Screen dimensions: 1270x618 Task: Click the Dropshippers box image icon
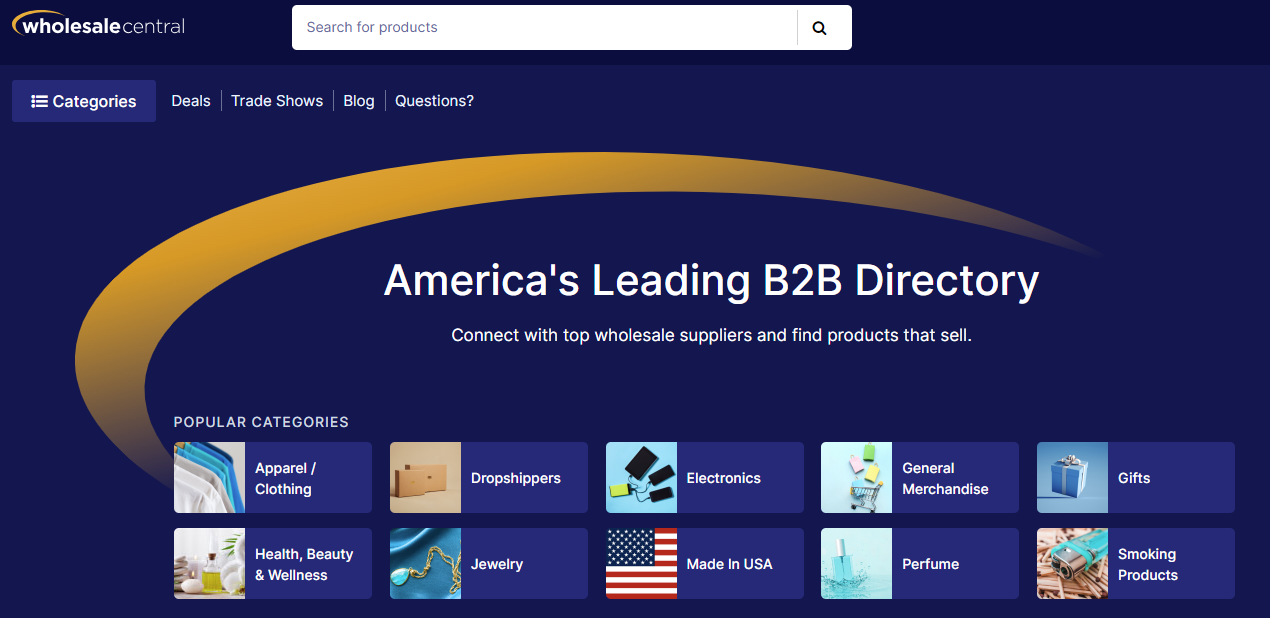(x=425, y=477)
